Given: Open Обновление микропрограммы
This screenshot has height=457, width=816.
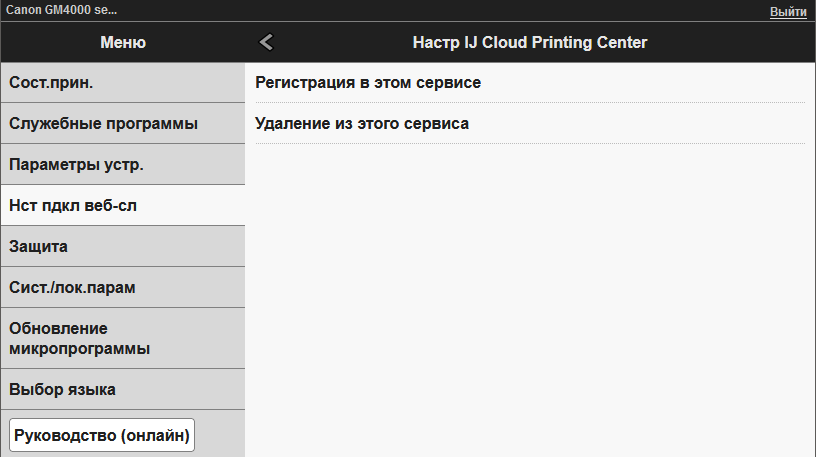Looking at the screenshot, I should (122, 338).
